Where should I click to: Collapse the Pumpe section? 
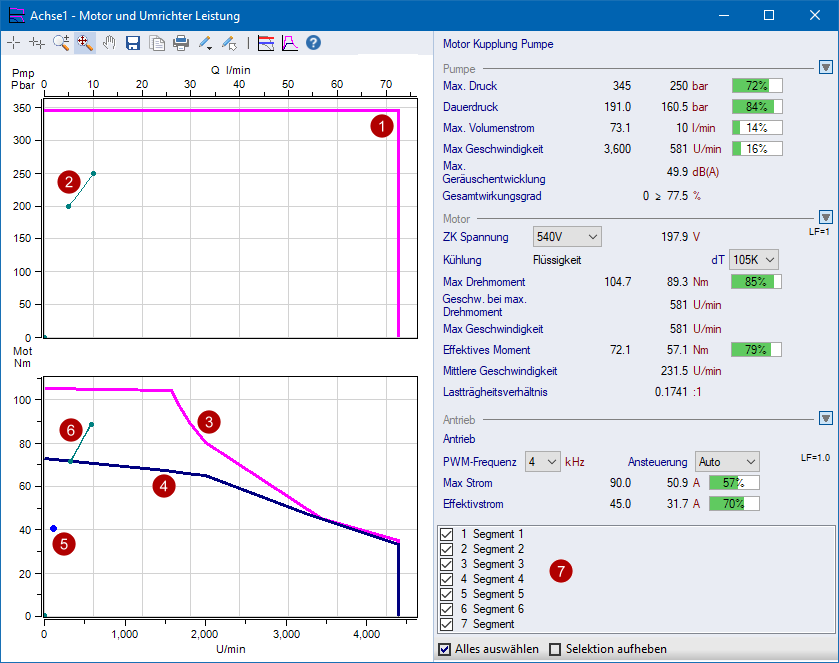coord(825,68)
